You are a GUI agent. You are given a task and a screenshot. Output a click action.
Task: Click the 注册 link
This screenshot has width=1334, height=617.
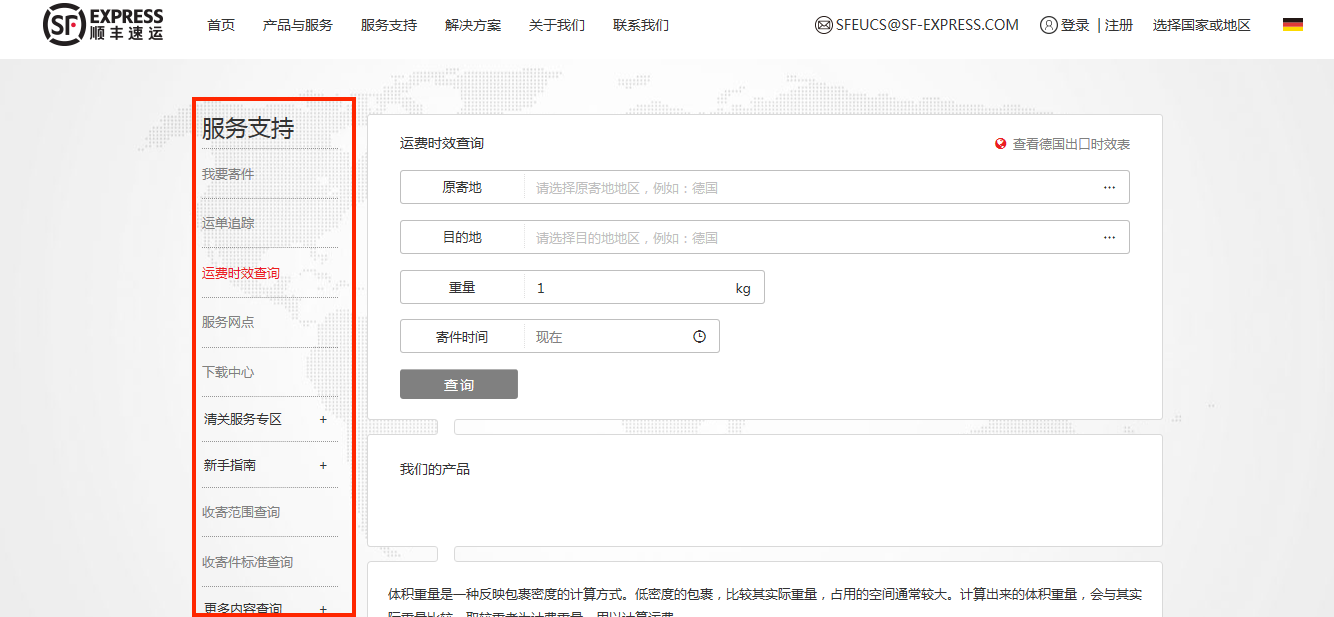pos(1119,25)
